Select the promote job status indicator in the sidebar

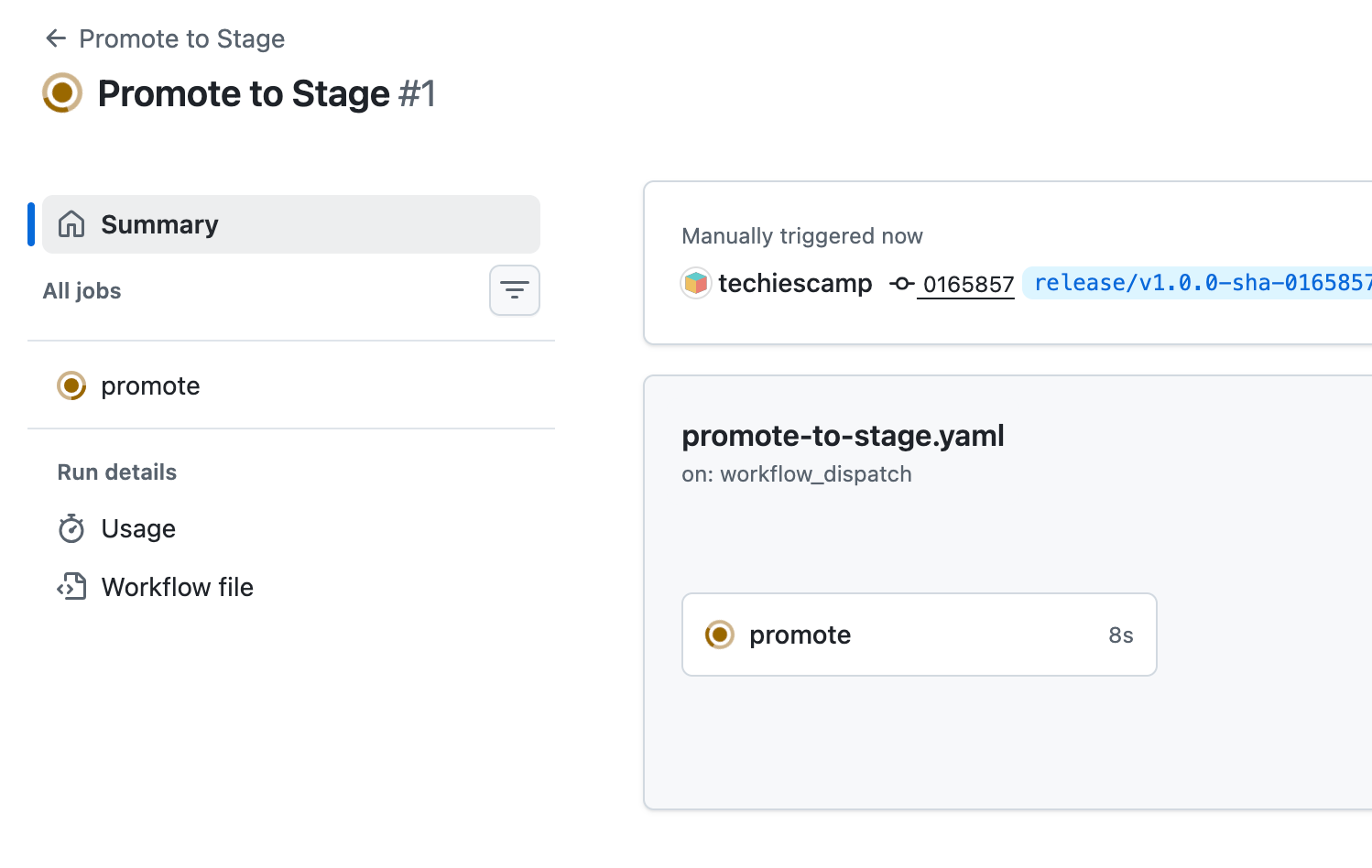point(71,385)
